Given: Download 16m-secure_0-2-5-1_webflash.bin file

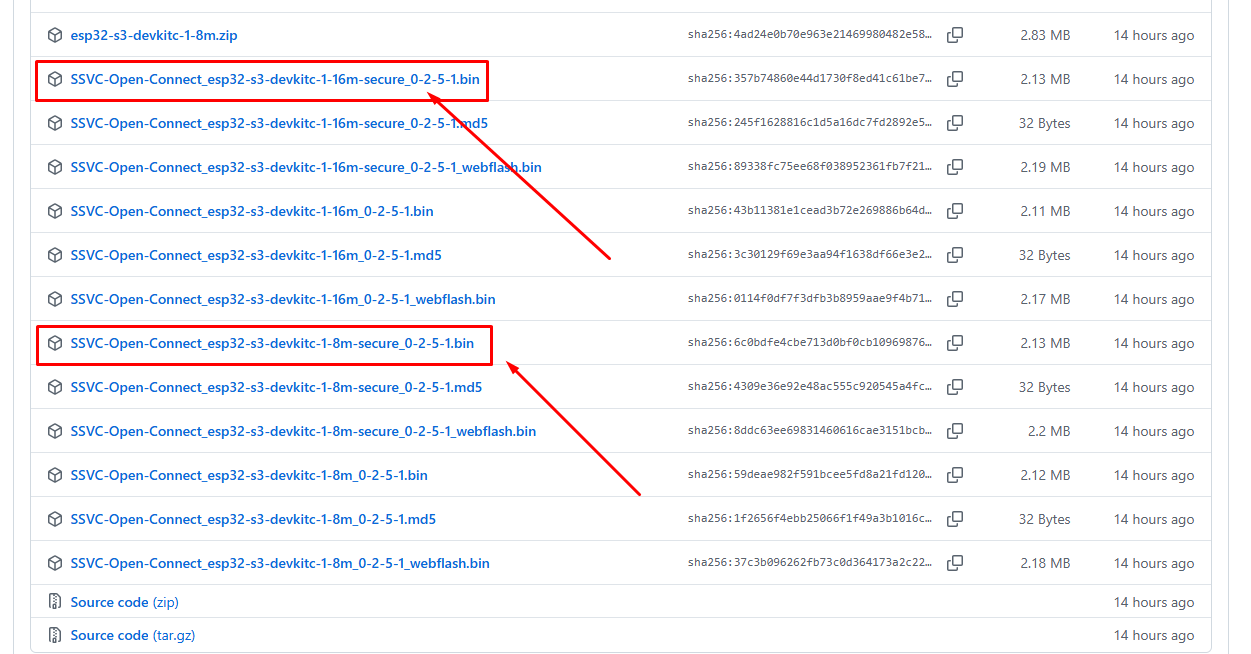Looking at the screenshot, I should point(305,167).
